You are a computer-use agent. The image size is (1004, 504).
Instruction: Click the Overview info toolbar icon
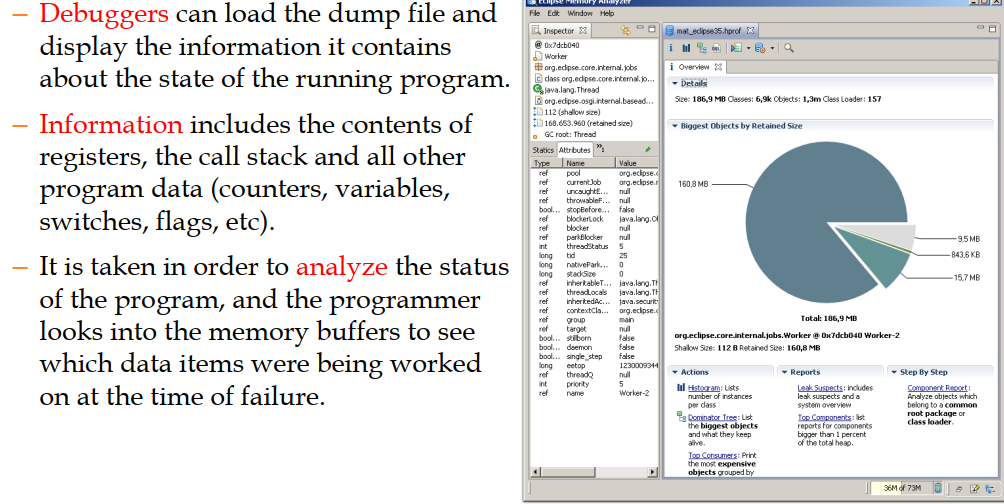(x=671, y=48)
